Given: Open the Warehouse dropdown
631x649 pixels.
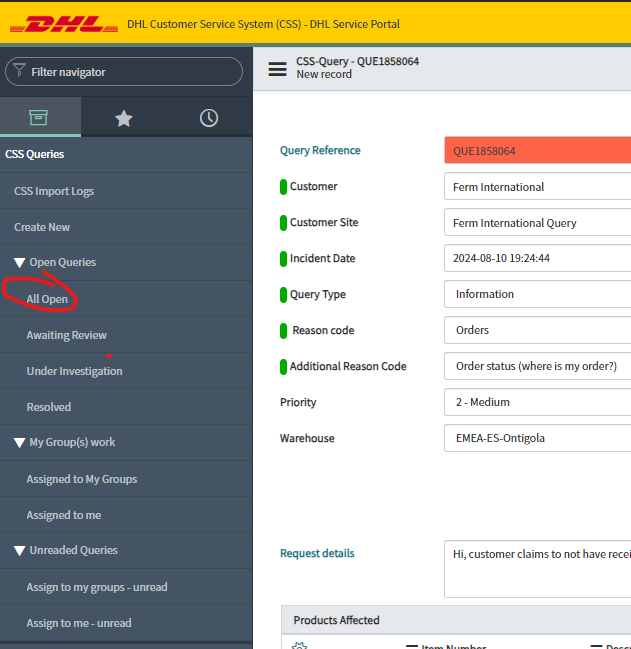Looking at the screenshot, I should pos(537,438).
